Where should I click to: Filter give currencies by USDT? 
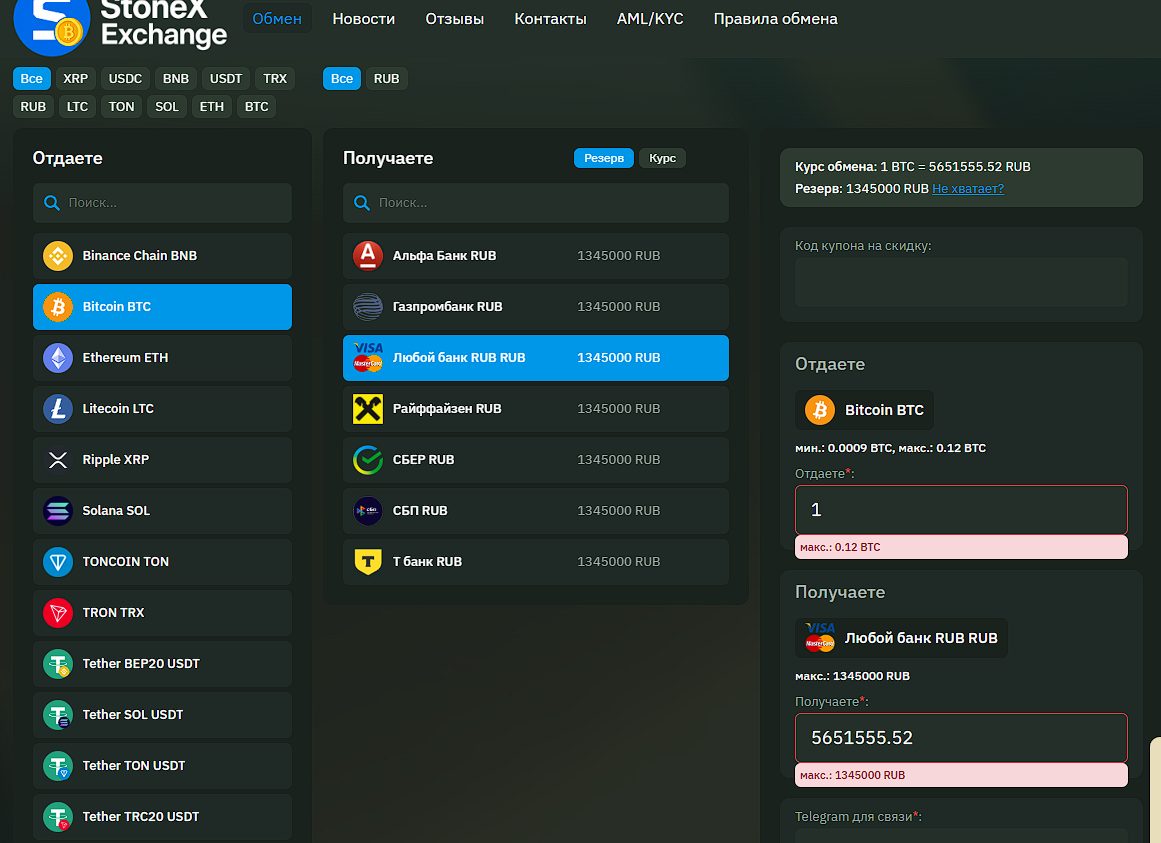(x=226, y=79)
